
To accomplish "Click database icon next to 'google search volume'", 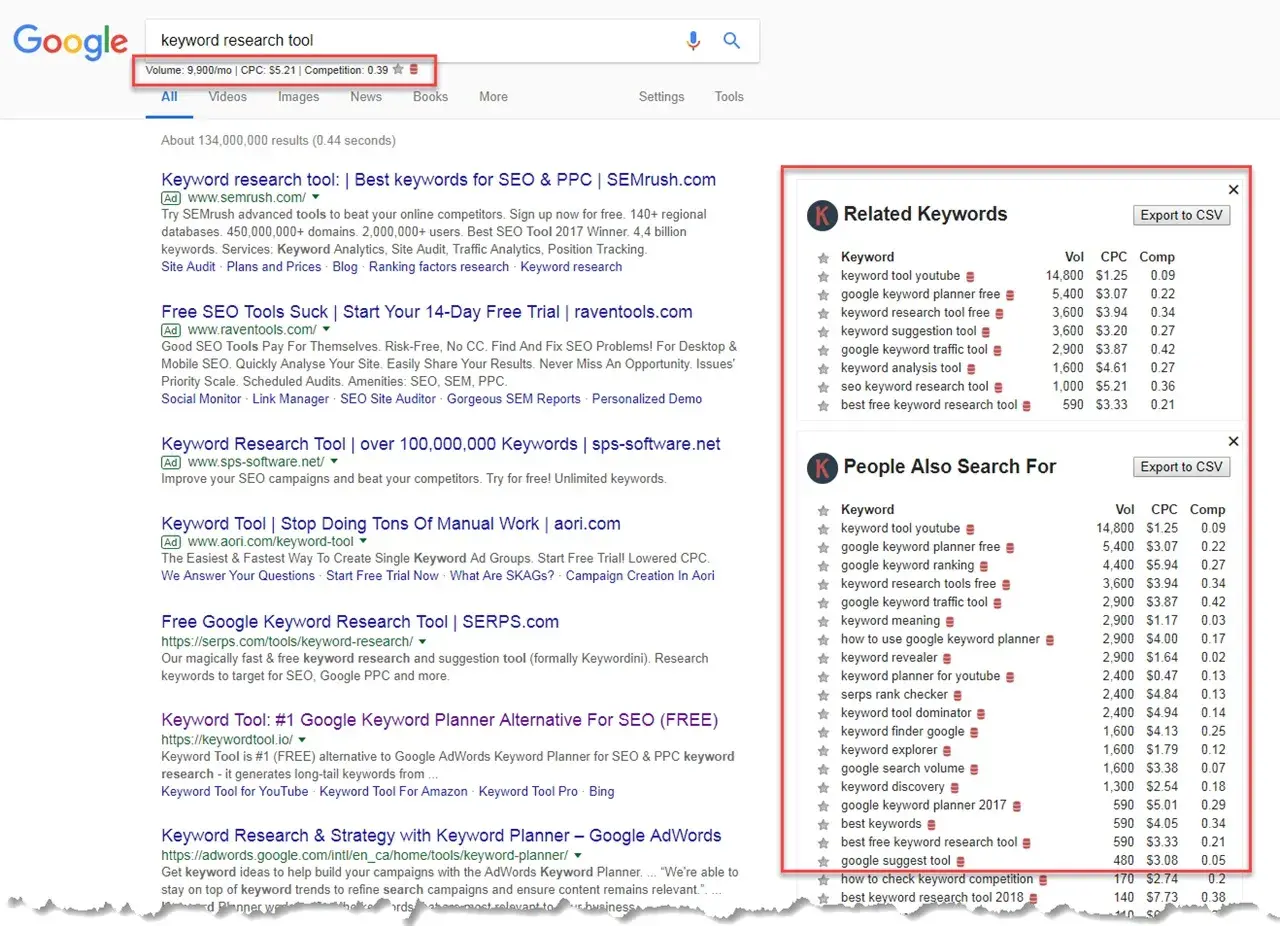I will 975,769.
